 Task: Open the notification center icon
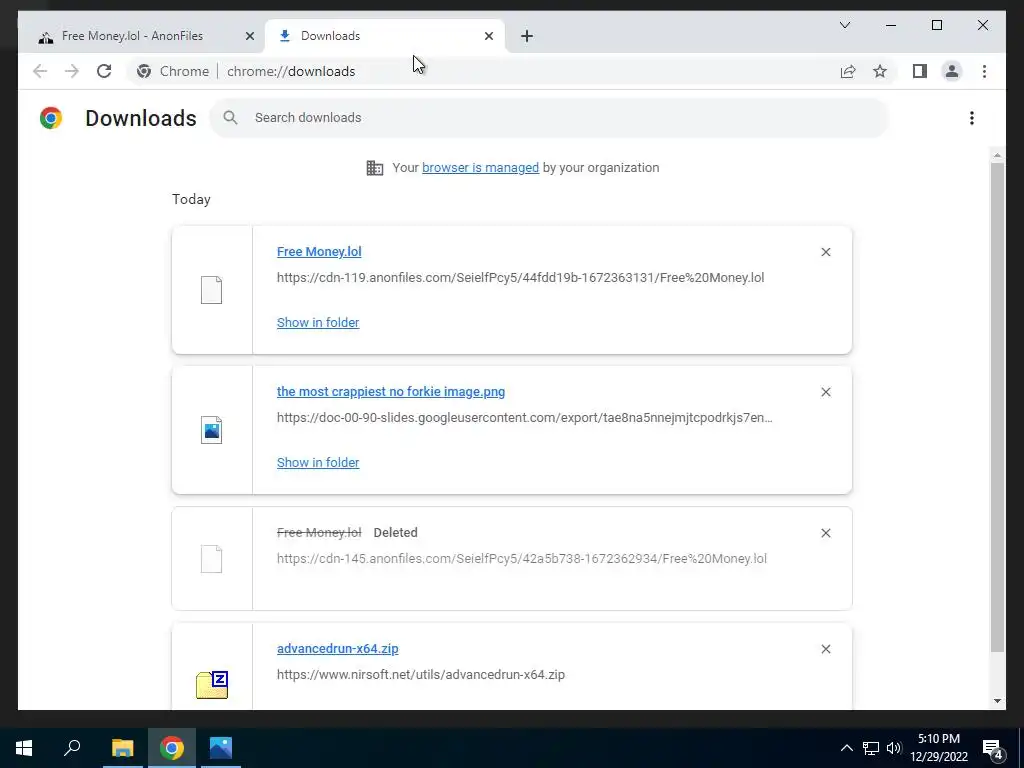pyautogui.click(x=993, y=748)
